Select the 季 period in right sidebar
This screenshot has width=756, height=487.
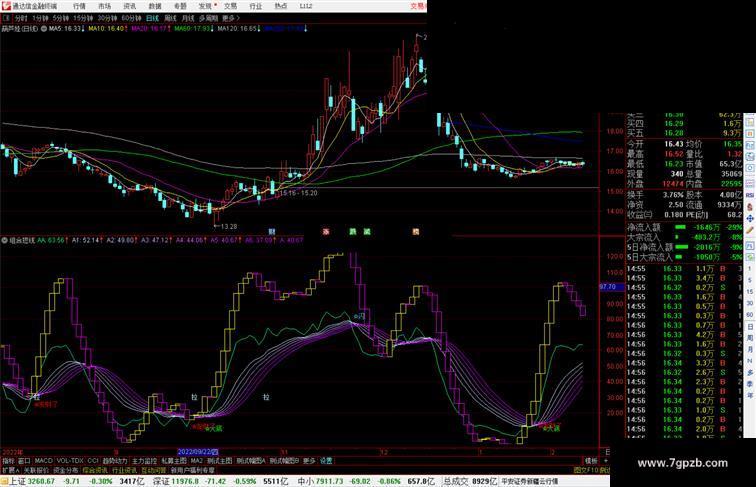(750, 384)
